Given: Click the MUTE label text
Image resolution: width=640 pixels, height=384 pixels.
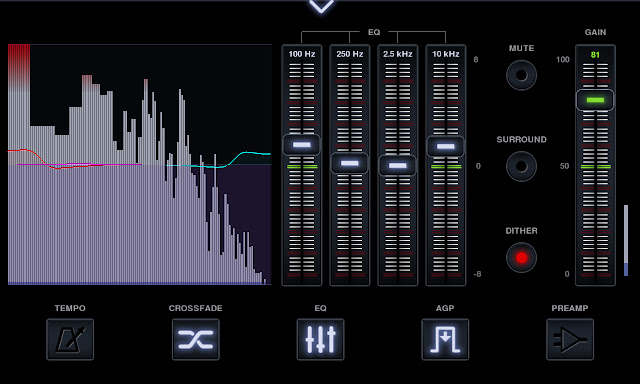Looking at the screenshot, I should pyautogui.click(x=521, y=48).
